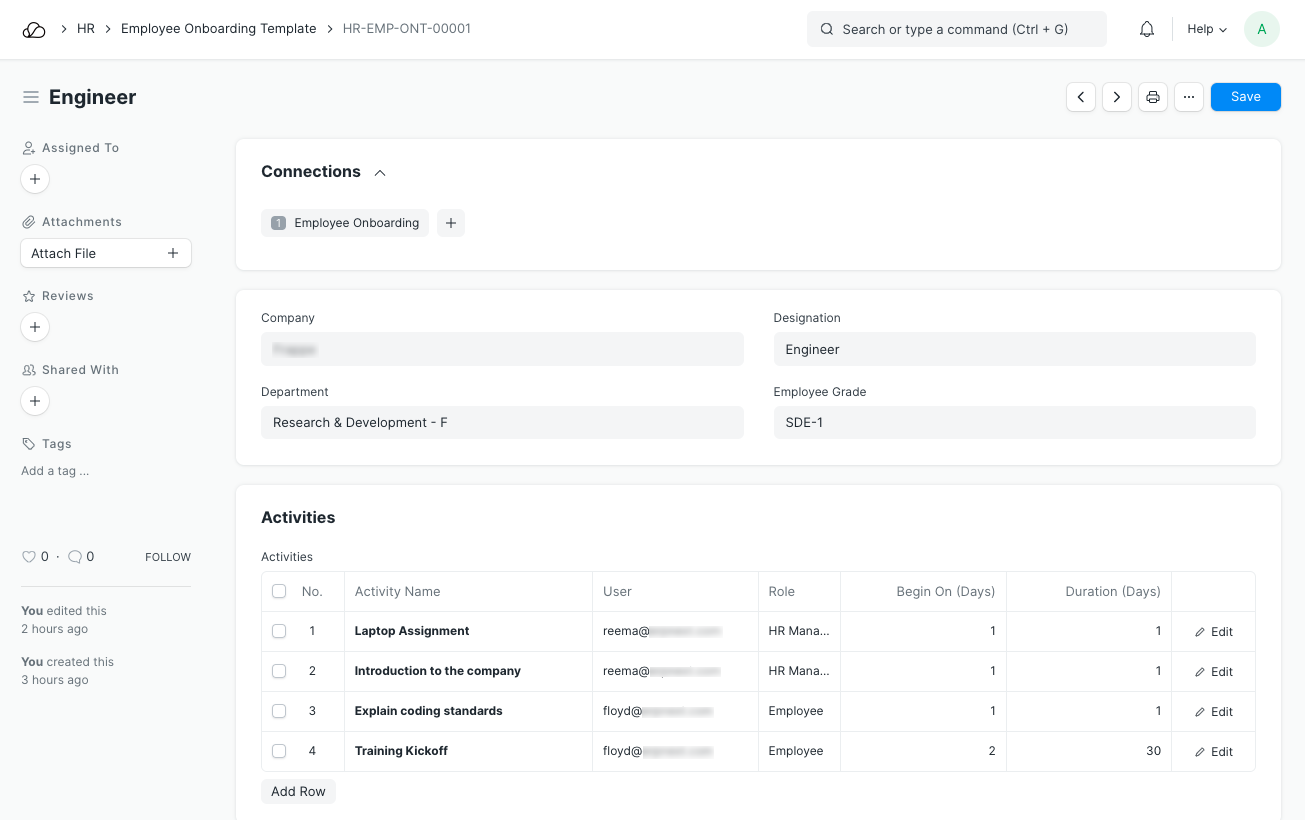This screenshot has width=1305, height=820.
Task: Go to next document arrow
Action: point(1117,97)
